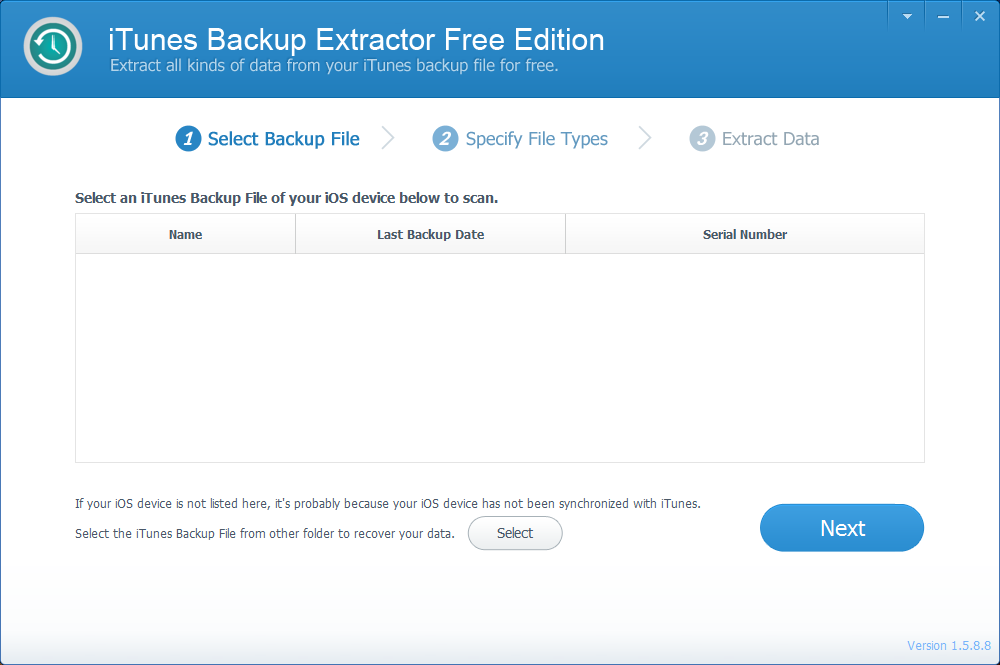1000x665 pixels.
Task: Click the arrow between Specify File Types and Extract Data
Action: [x=645, y=138]
